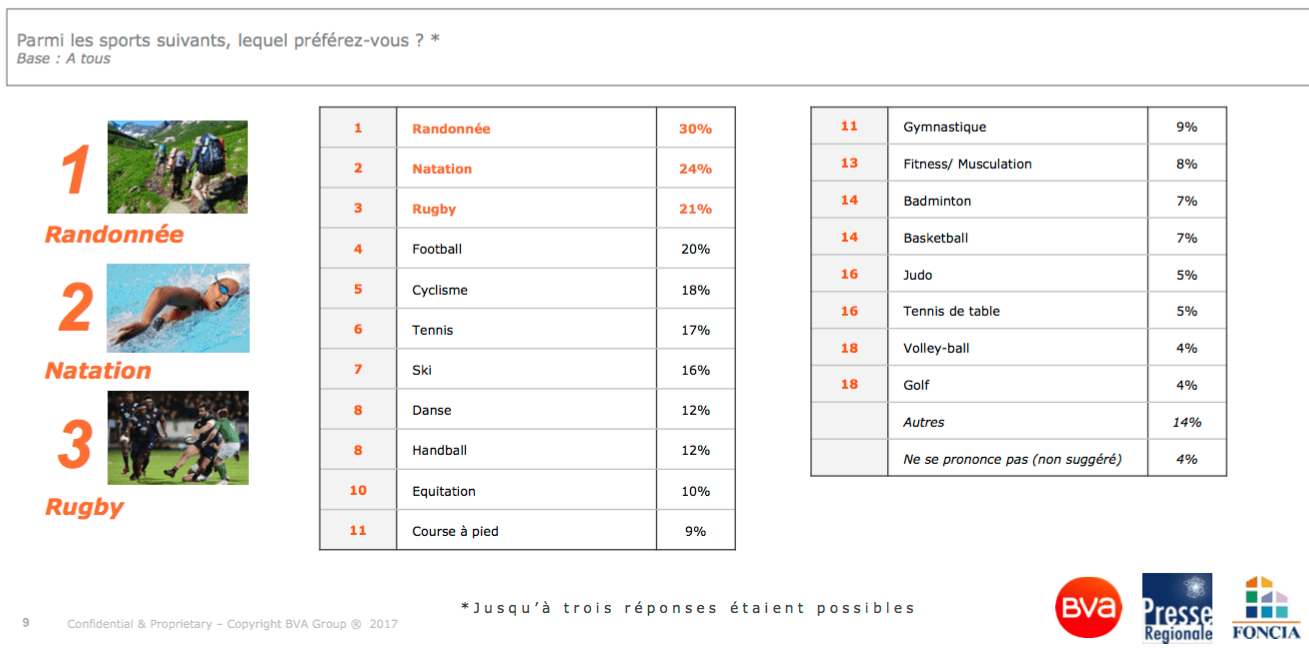Viewport: 1309px width, 648px height.
Task: Select the swimmer Natation photo
Action: pos(178,308)
